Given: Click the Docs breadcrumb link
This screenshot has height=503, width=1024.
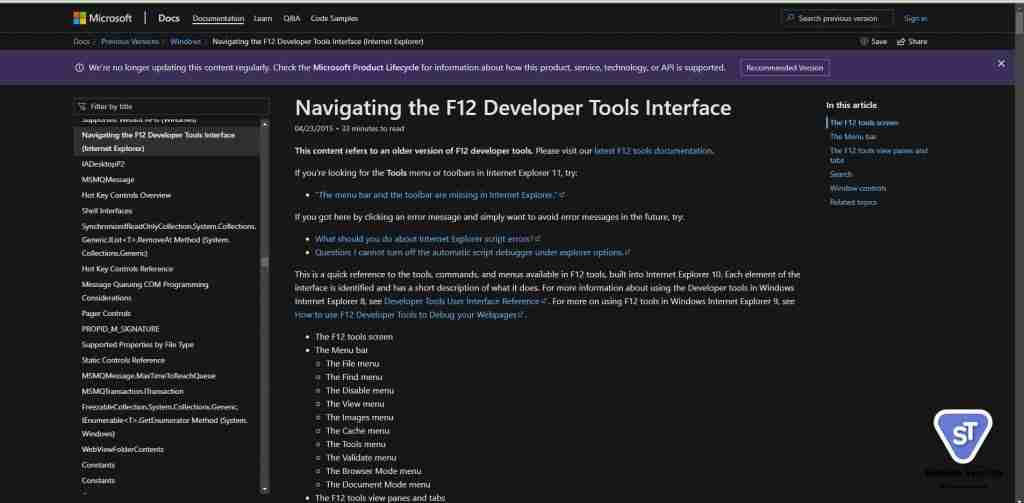Looking at the screenshot, I should 81,42.
